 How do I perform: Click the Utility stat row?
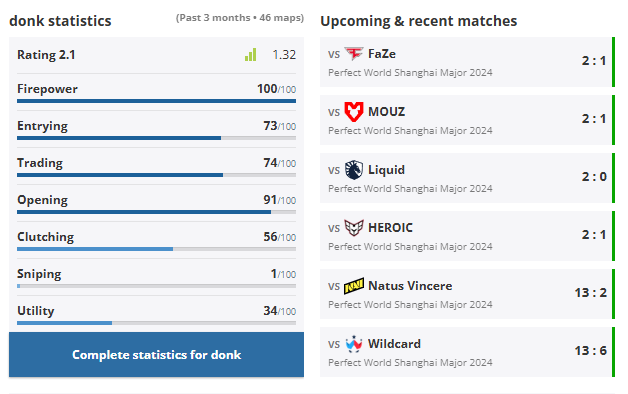tap(156, 314)
